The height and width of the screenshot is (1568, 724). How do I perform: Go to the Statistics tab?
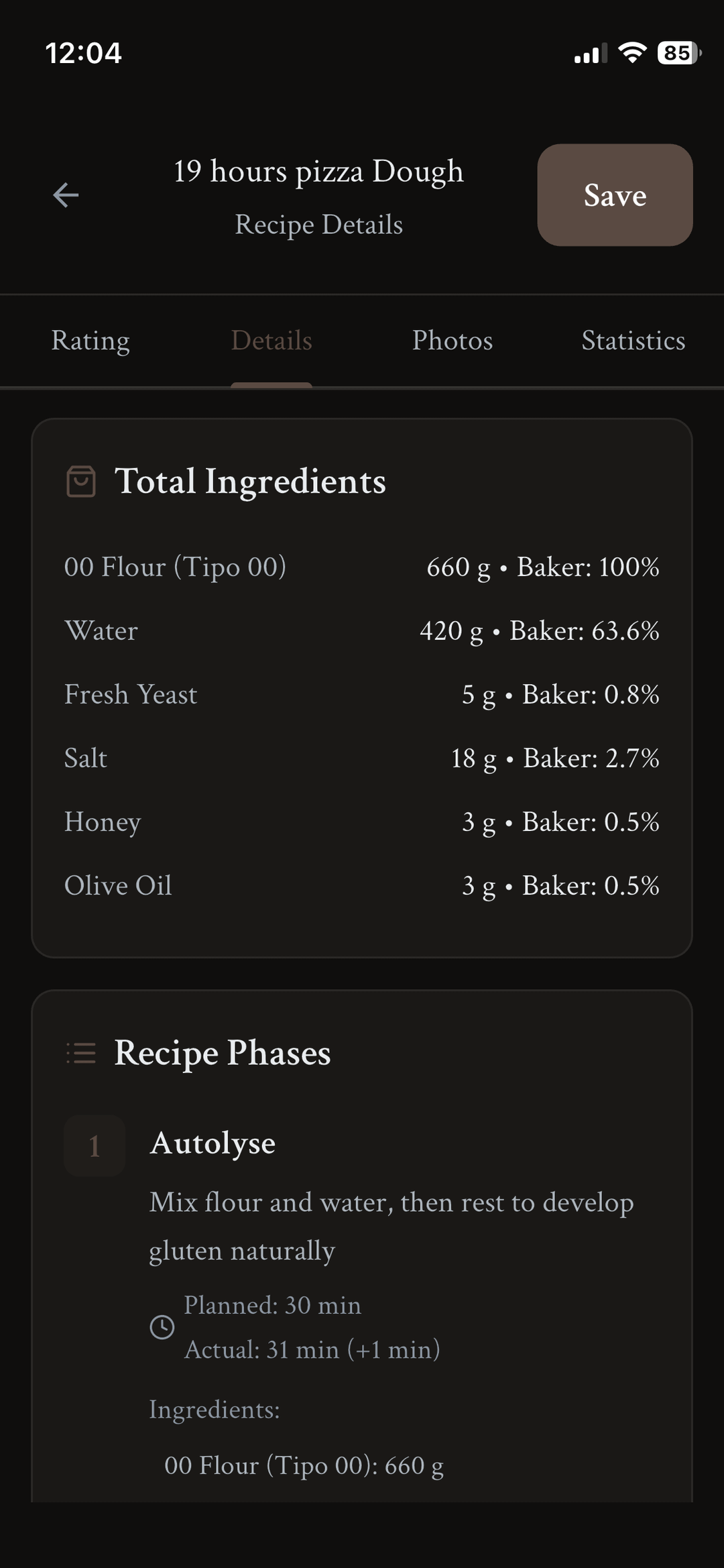(x=633, y=341)
